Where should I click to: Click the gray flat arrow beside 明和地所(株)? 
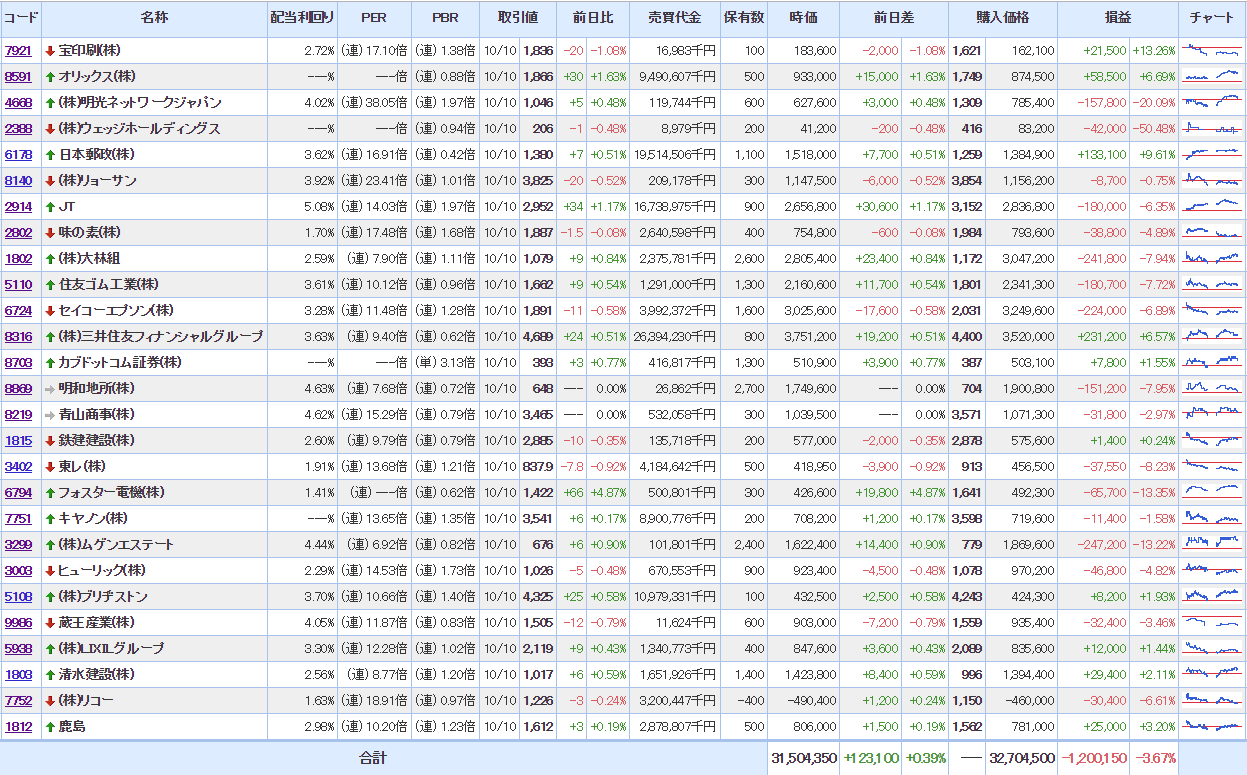50,389
